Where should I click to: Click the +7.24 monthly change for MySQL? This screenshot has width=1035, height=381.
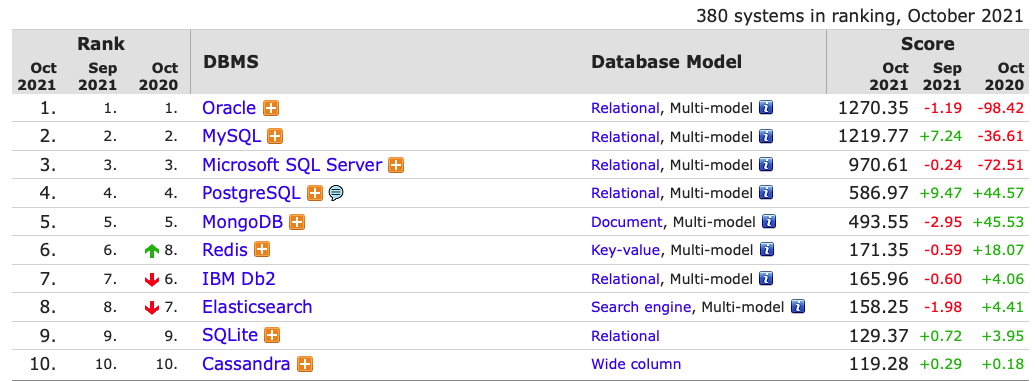[x=940, y=137]
